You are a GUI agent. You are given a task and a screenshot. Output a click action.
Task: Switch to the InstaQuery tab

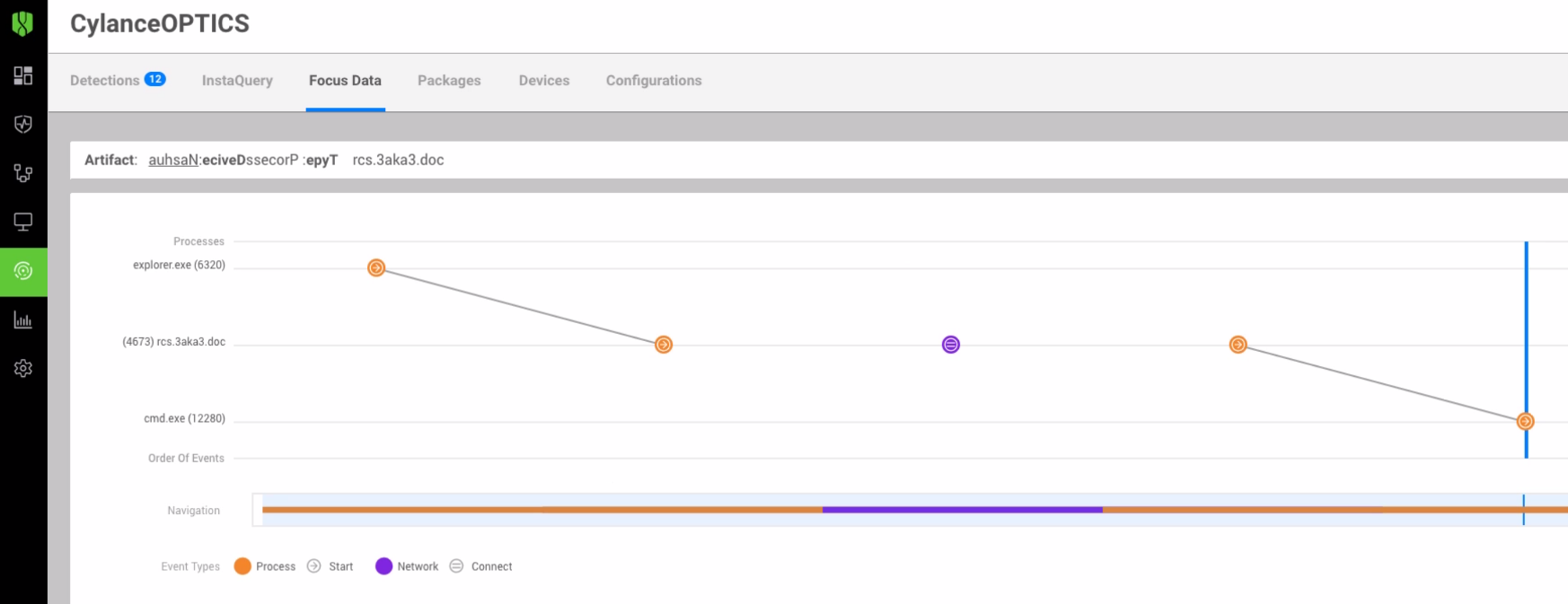click(237, 80)
